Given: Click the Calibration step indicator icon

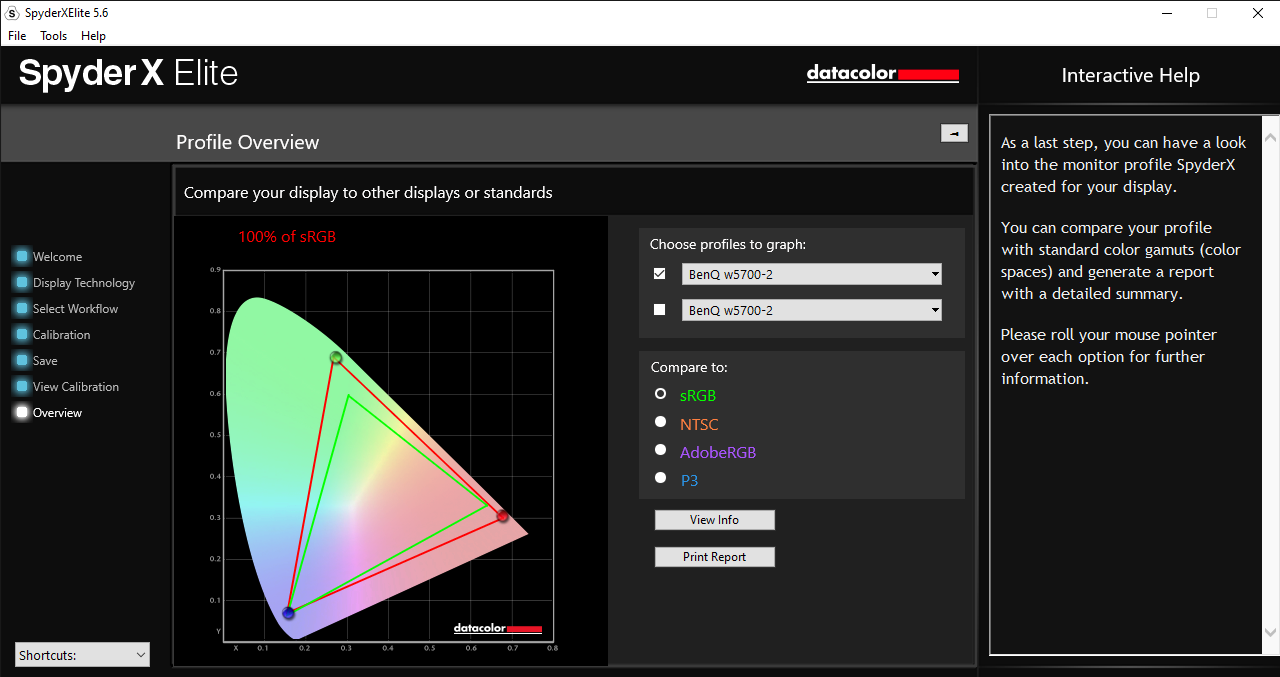Looking at the screenshot, I should click(22, 334).
